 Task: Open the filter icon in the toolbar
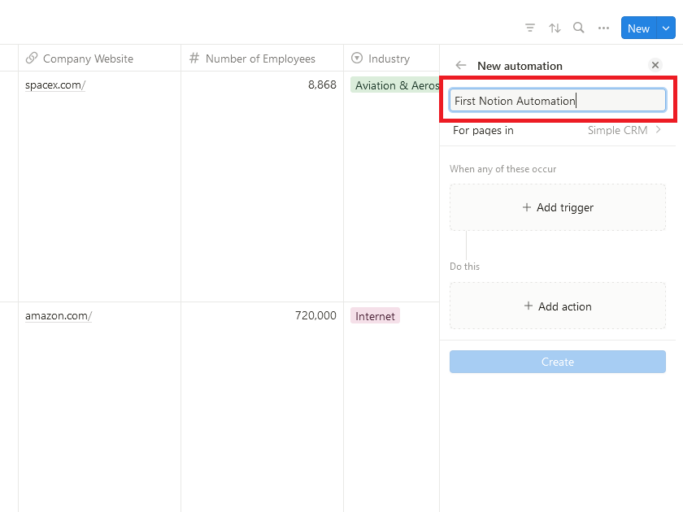[x=530, y=28]
